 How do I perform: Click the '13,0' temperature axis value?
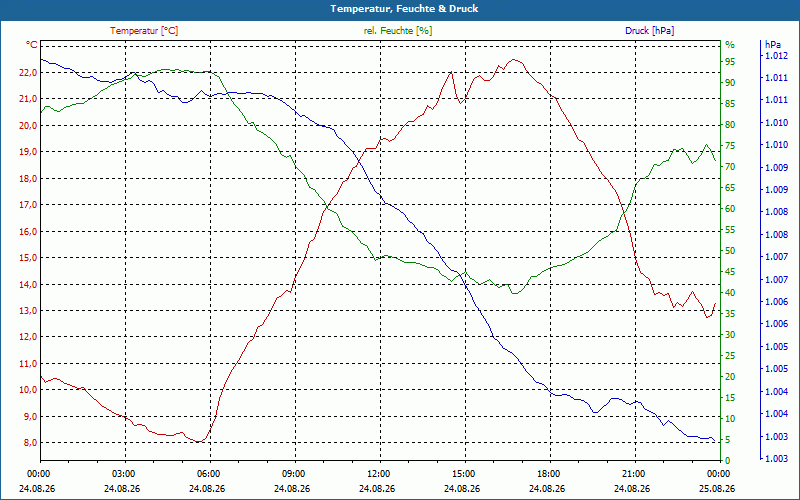[28, 311]
